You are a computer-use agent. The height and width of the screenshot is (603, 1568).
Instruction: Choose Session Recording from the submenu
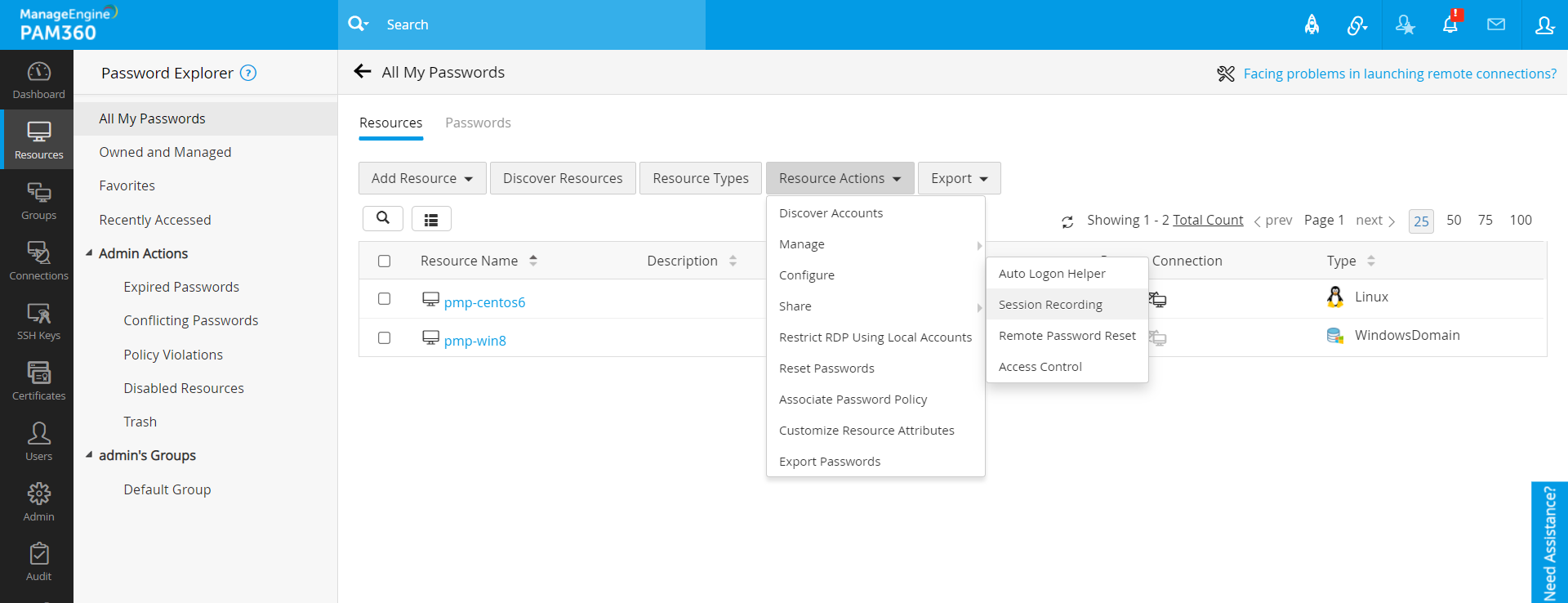point(1050,305)
